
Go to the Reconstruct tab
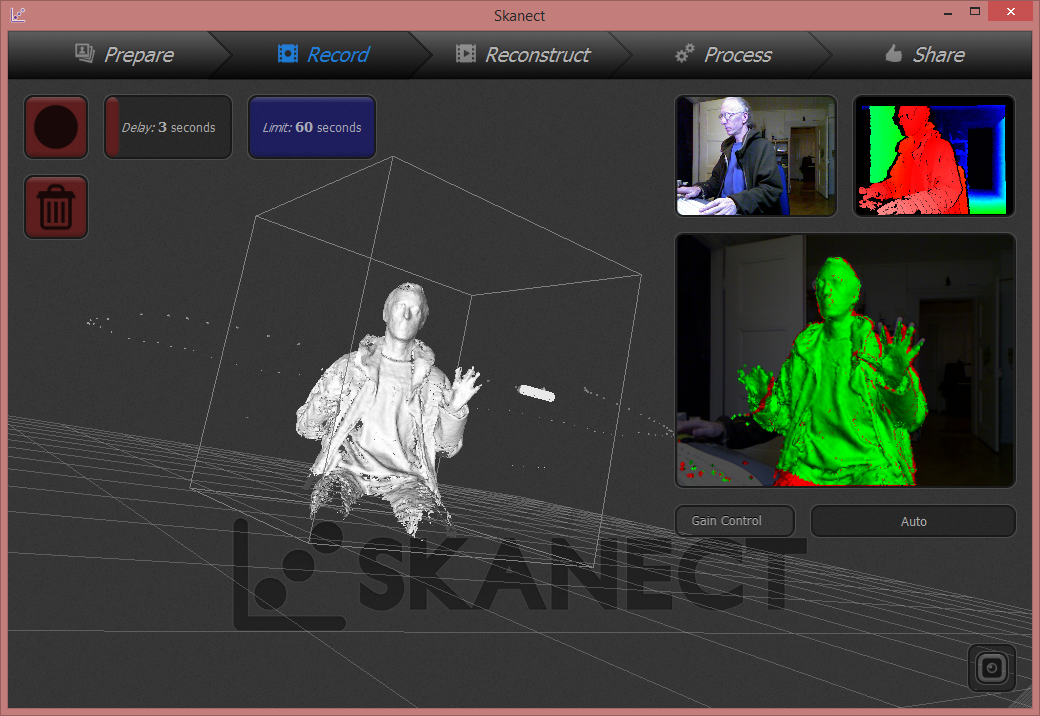[x=523, y=54]
